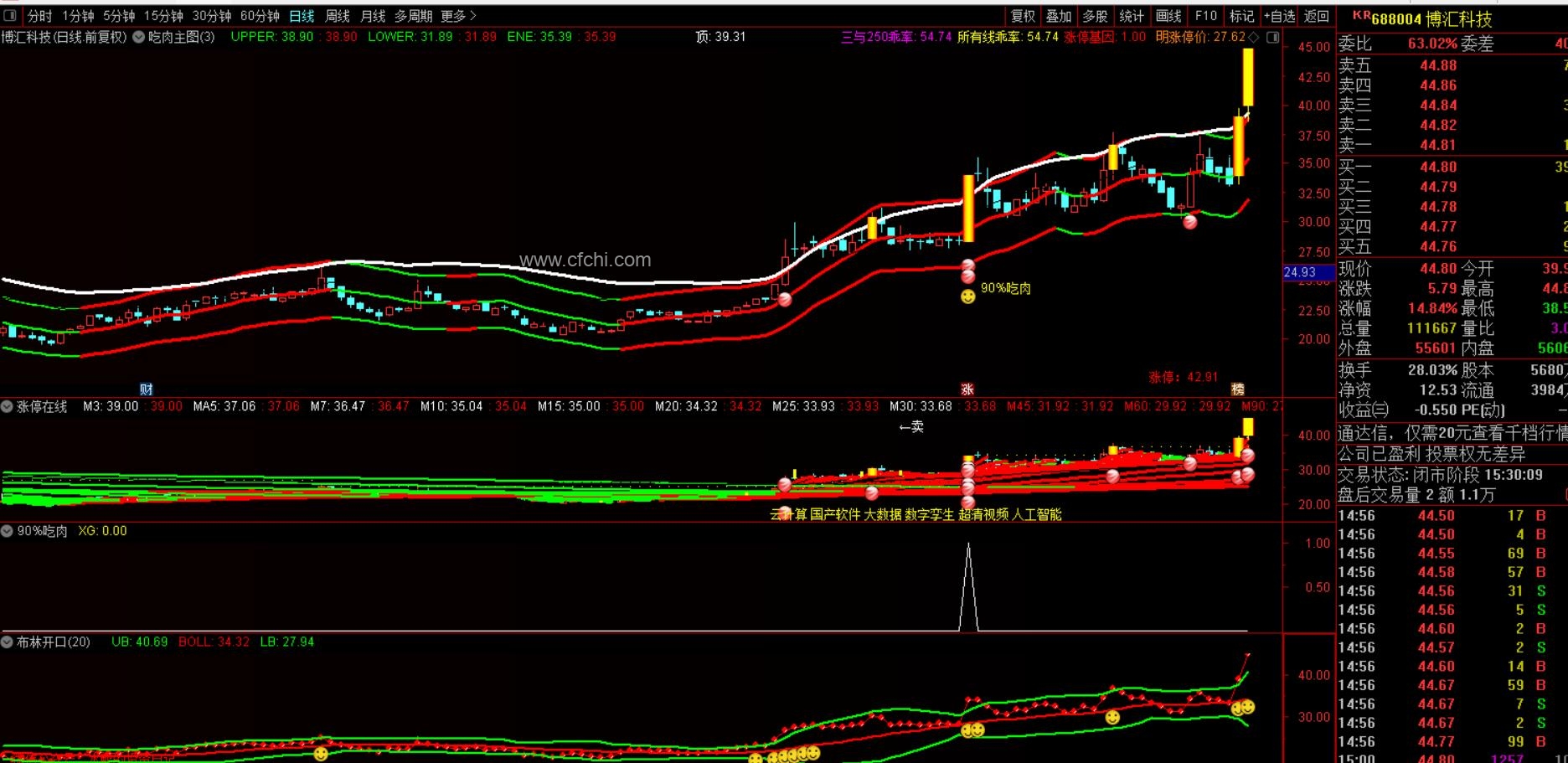
Task: Click the 买五 price 44.76
Action: pyautogui.click(x=1438, y=246)
